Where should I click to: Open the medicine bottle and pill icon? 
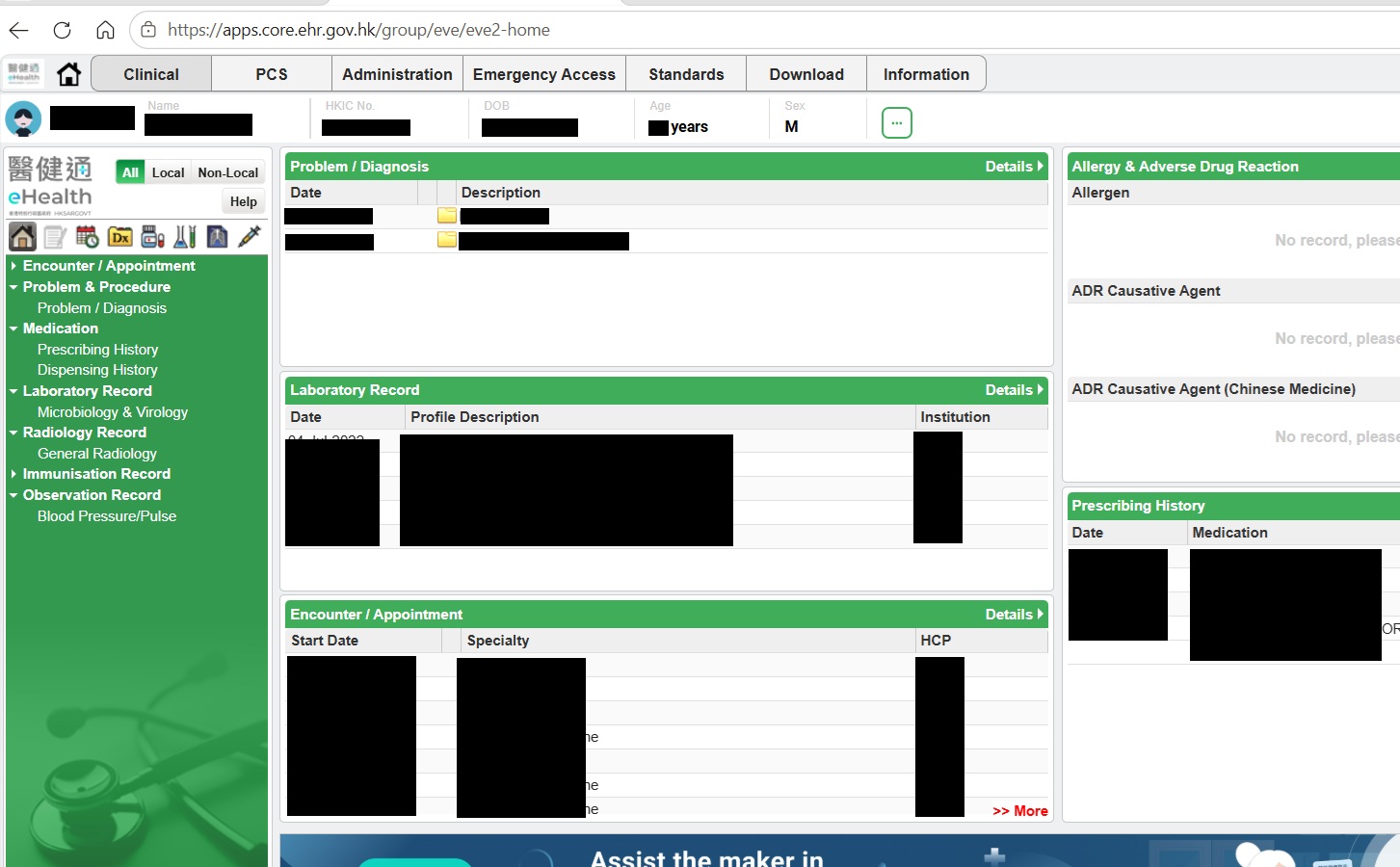[153, 236]
